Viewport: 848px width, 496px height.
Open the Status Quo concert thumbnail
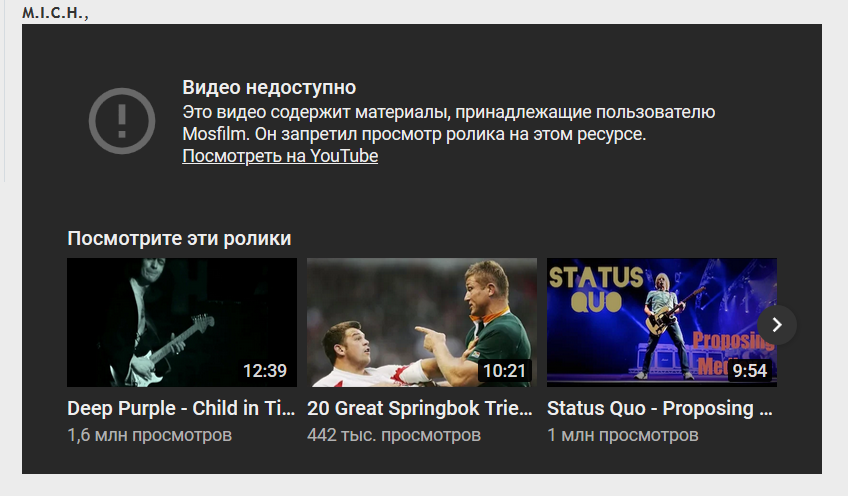(661, 322)
